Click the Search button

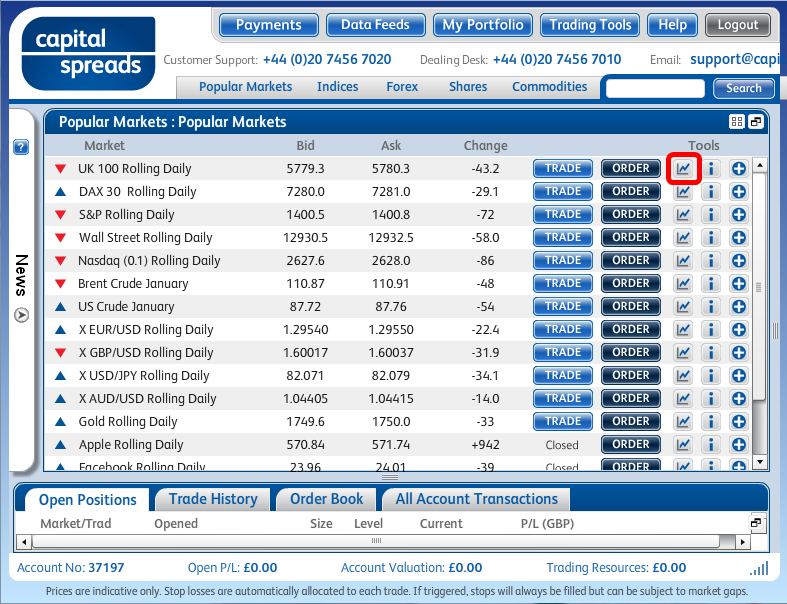pyautogui.click(x=744, y=88)
